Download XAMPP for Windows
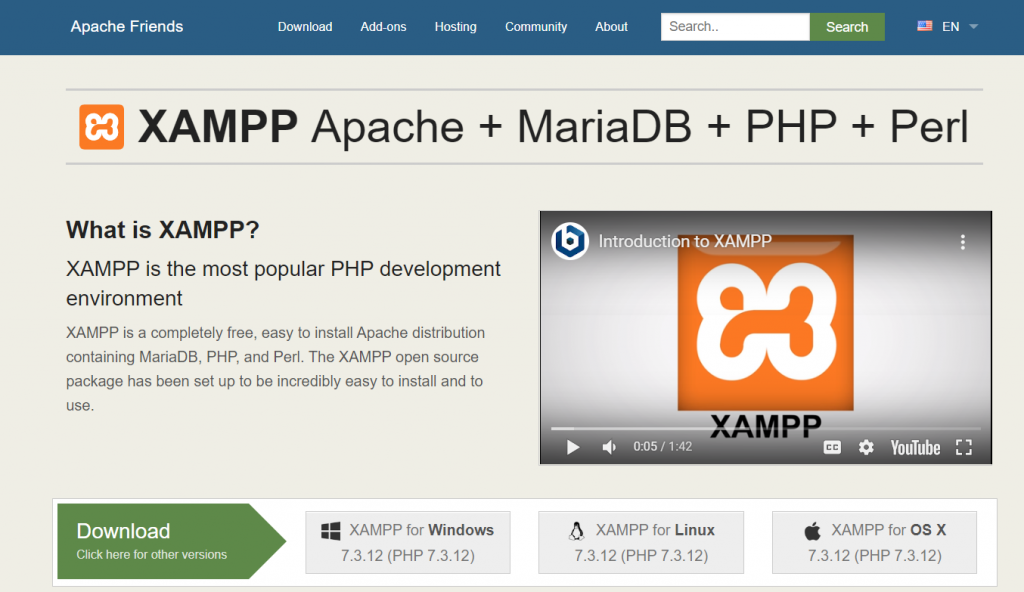Viewport: 1024px width, 592px height. pos(408,542)
